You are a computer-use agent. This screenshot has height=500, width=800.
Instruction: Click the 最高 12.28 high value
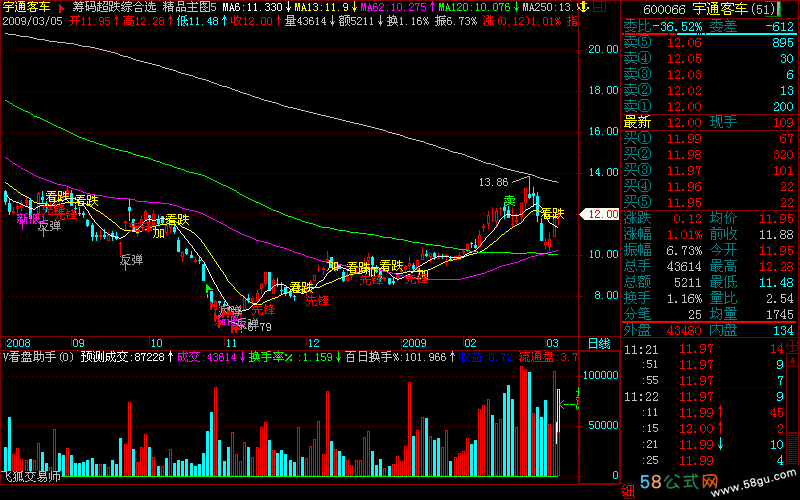coord(776,266)
